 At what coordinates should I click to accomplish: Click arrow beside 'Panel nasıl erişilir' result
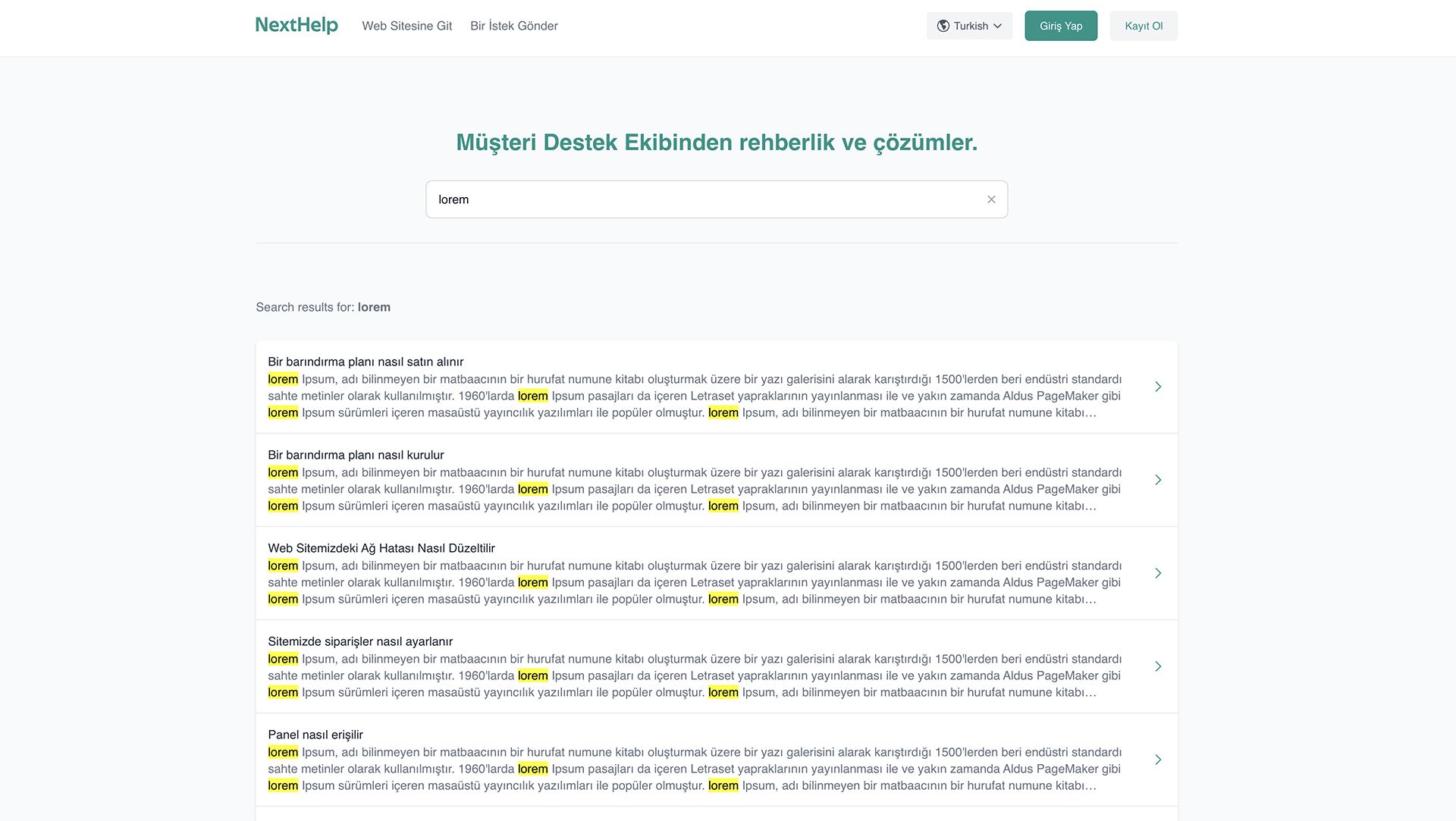point(1158,760)
